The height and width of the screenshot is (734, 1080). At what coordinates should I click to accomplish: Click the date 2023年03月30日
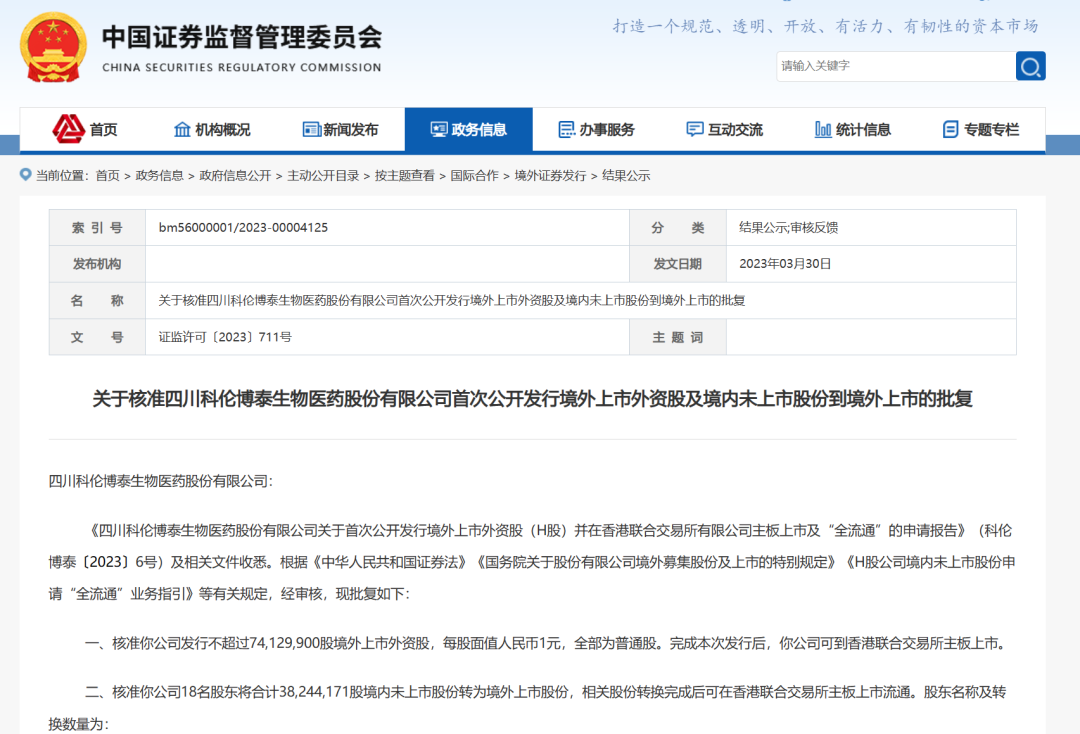pos(785,264)
